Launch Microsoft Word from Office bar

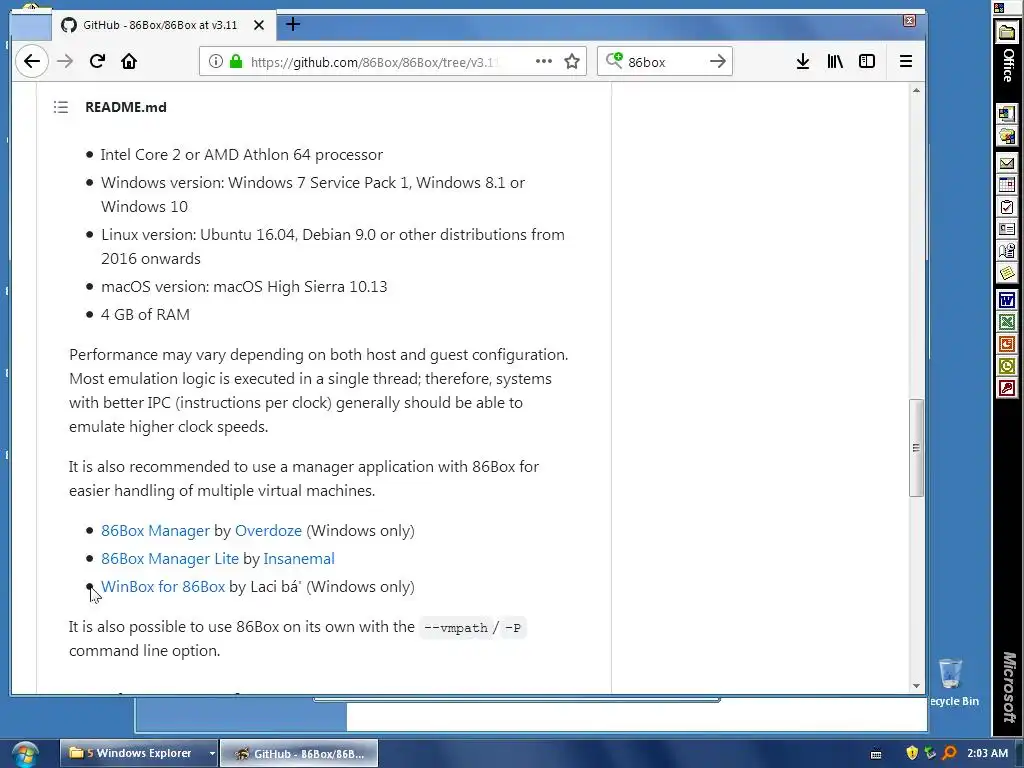(1006, 300)
